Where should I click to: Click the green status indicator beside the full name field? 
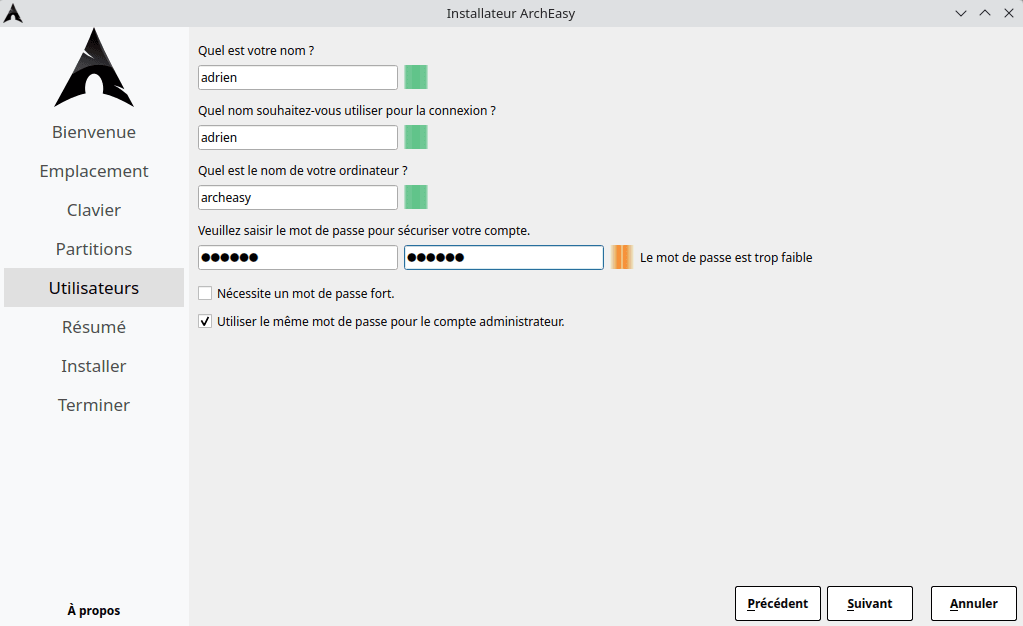pyautogui.click(x=416, y=77)
